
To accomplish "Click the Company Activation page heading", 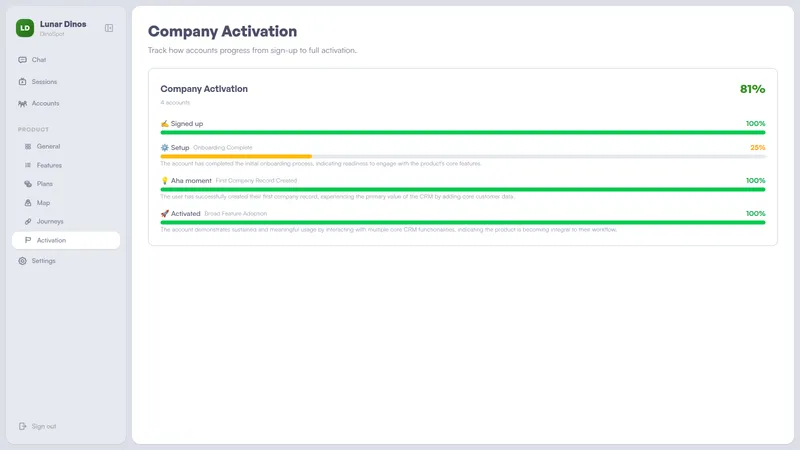I will click(222, 31).
